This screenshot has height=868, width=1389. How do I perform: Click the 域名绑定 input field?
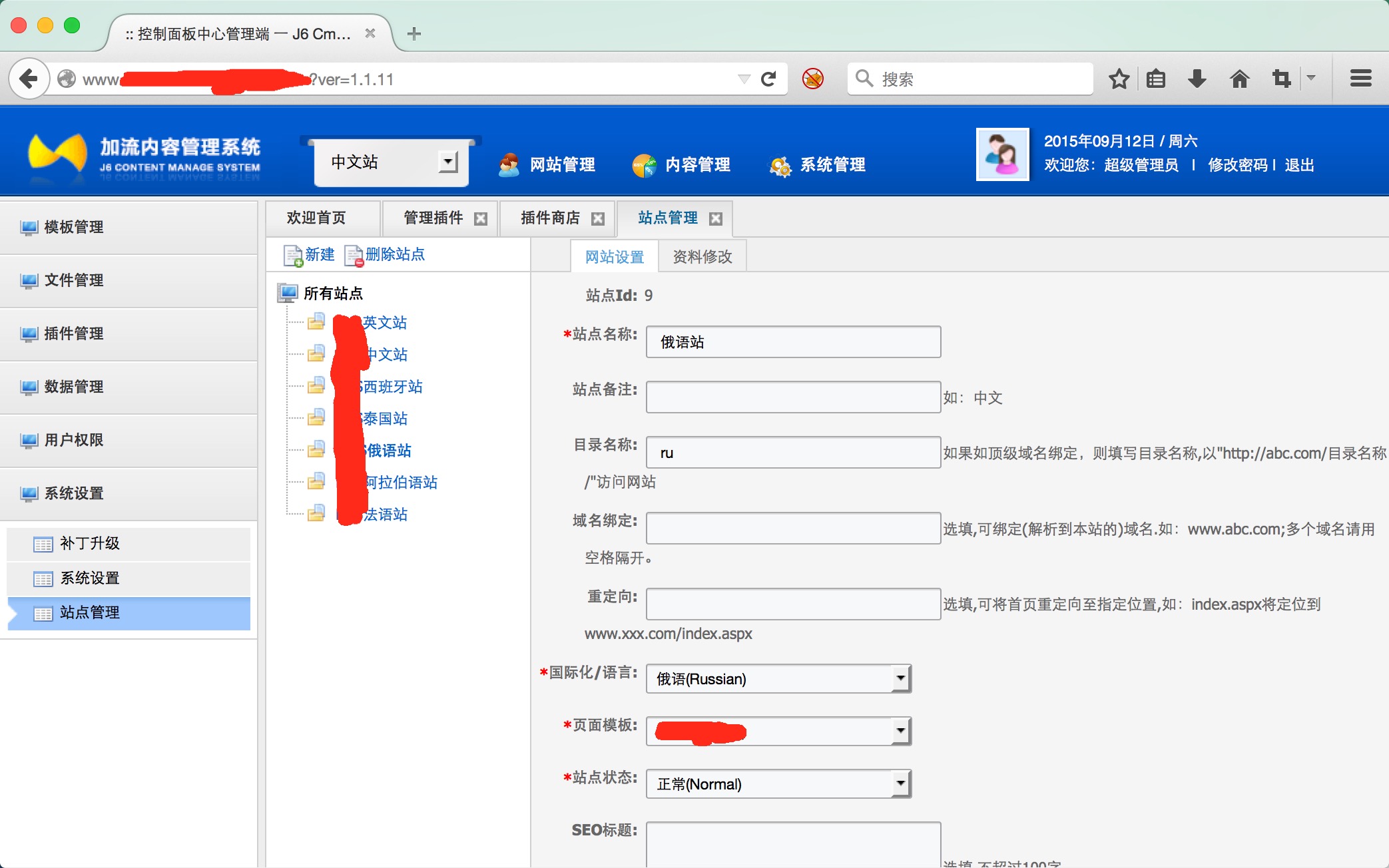[792, 529]
